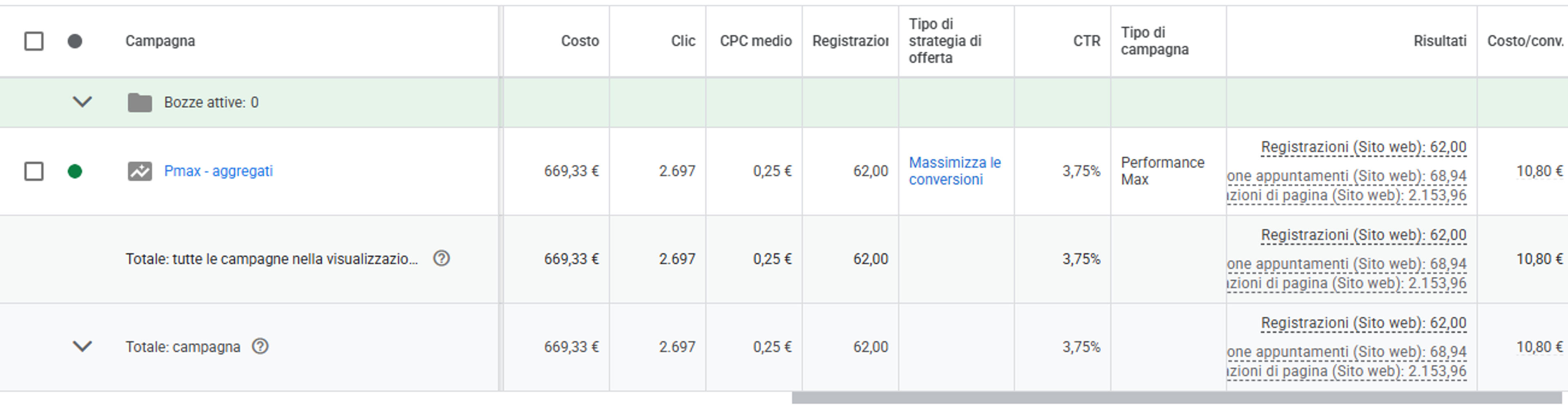Click the Tipo di campagna column header
Viewport: 1568px width, 418px height.
tap(1155, 41)
